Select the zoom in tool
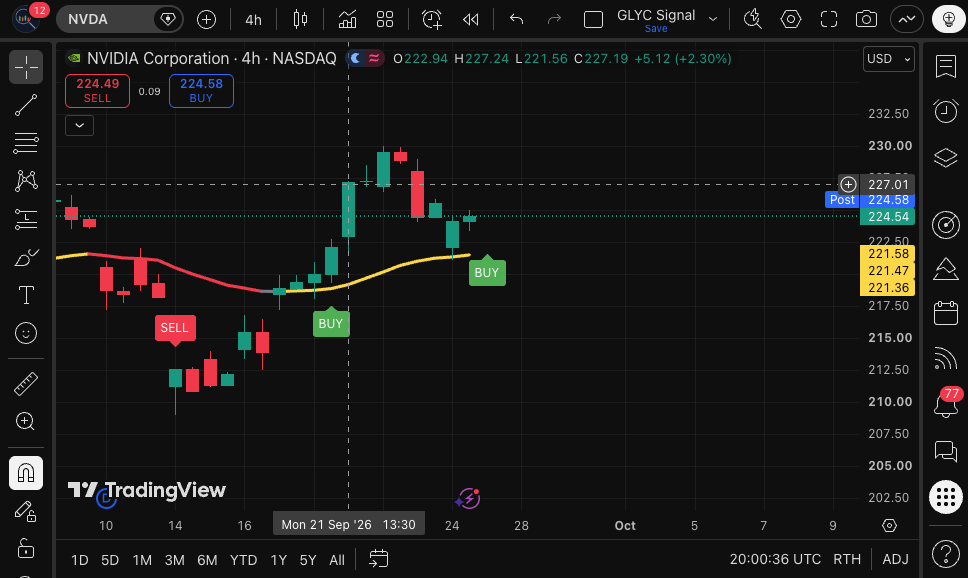Image resolution: width=968 pixels, height=578 pixels. [x=26, y=422]
